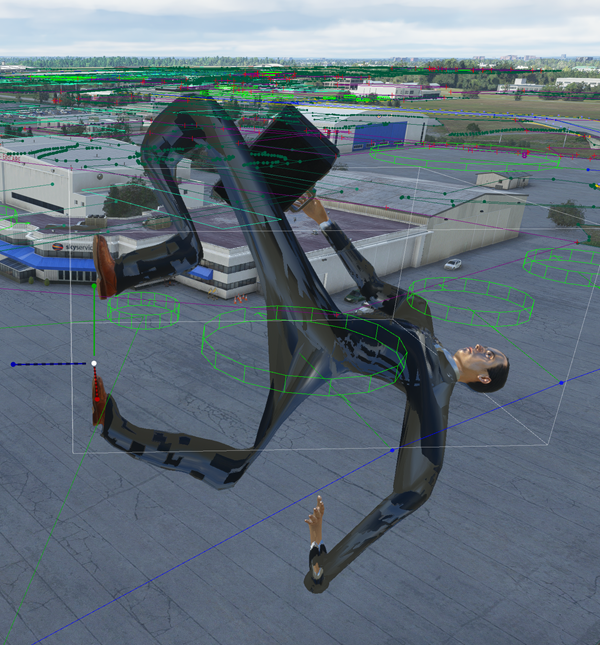This screenshot has width=600, height=645.
Task: Select the small green wireframe cylinder beside the gizmo
Action: click(144, 309)
